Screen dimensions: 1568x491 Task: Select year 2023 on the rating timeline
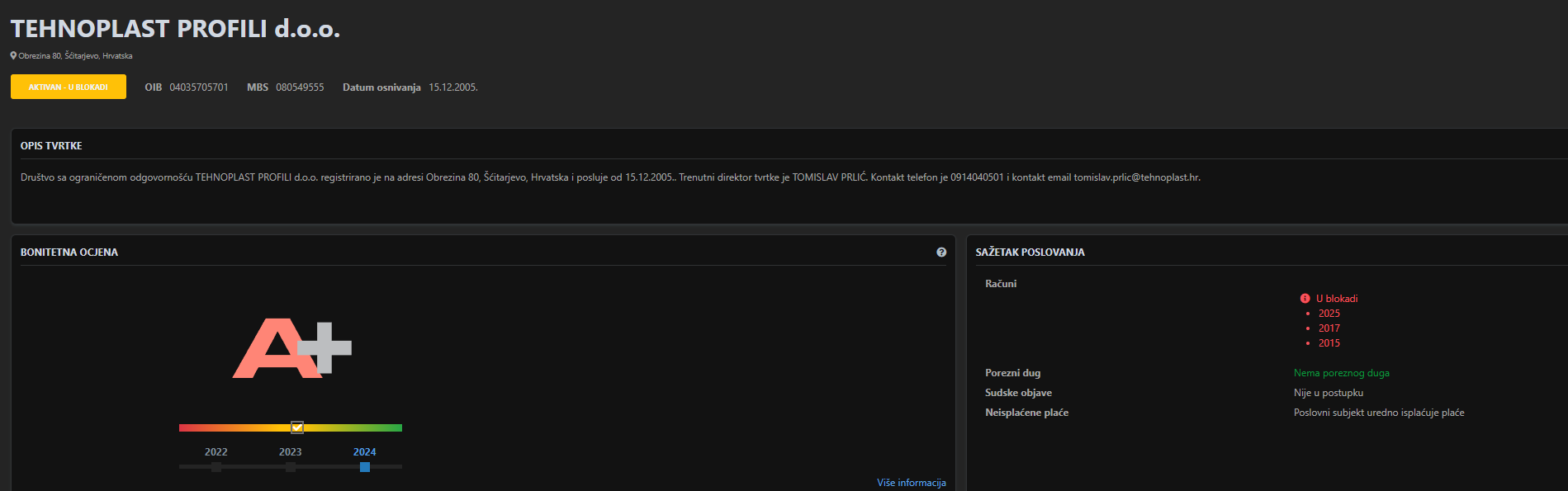(291, 452)
